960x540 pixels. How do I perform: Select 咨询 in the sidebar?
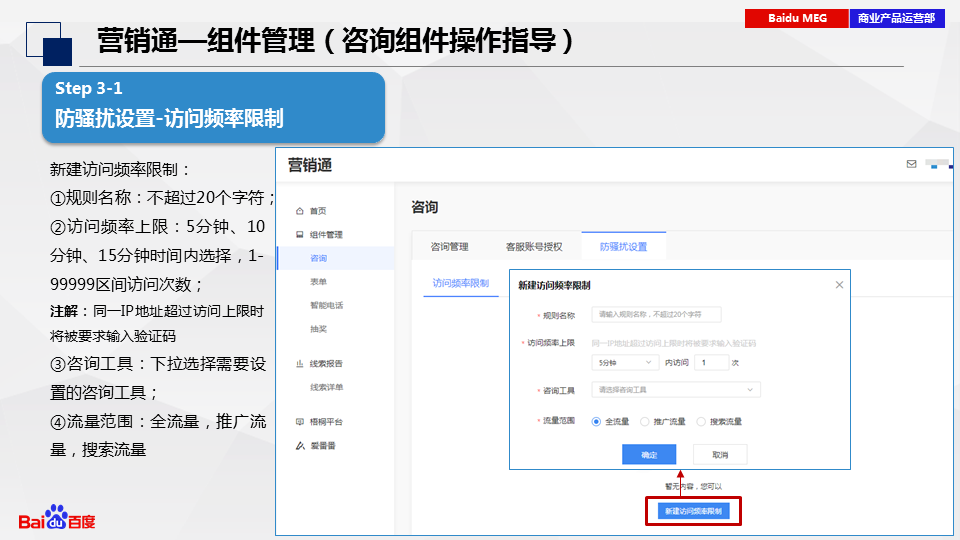[318, 258]
